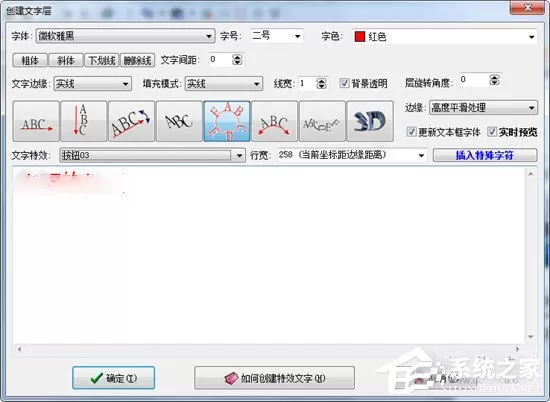Decrease 线宽 spinner value
550x402 pixels.
(x=322, y=87)
